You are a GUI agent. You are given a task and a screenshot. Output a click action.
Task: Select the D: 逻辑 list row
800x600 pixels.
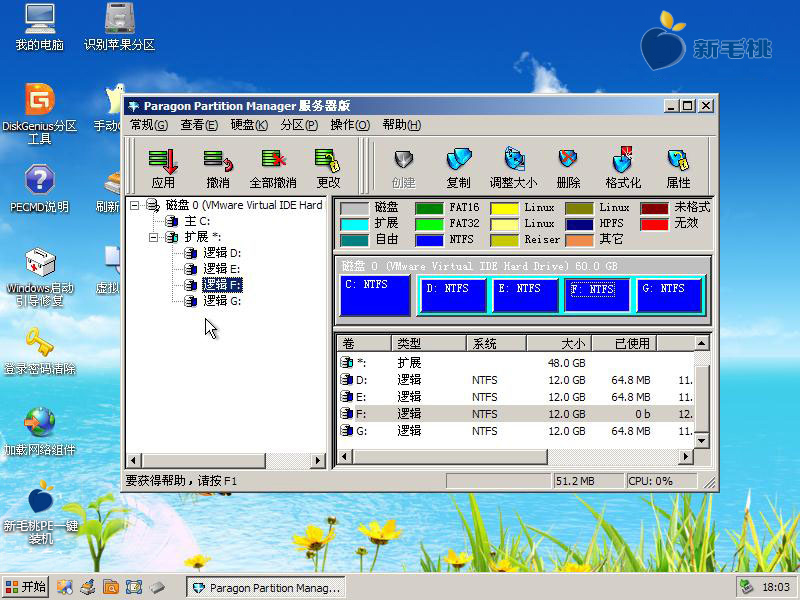click(x=515, y=380)
